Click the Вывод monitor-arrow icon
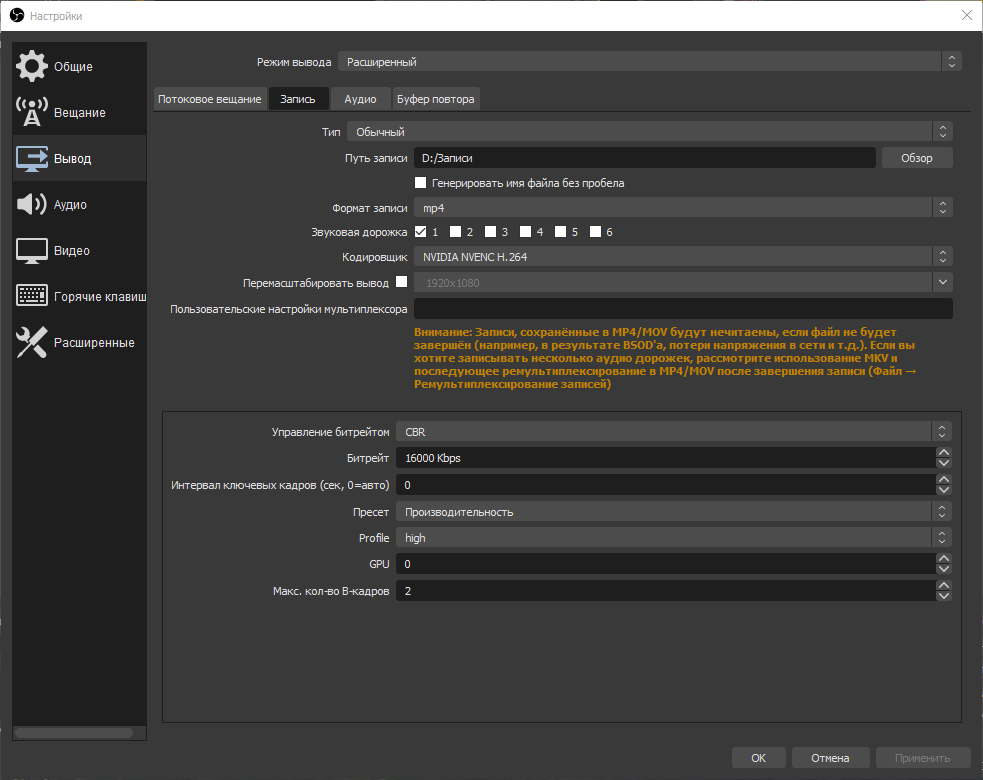The height and width of the screenshot is (780, 983). point(32,159)
